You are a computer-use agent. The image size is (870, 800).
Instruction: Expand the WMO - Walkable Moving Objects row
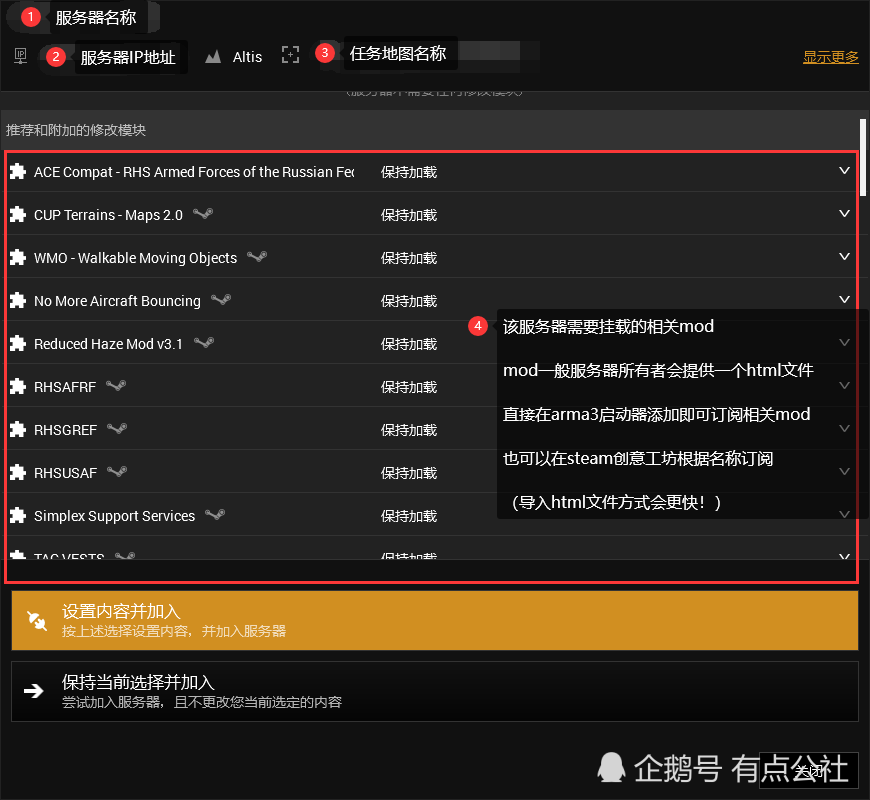pyautogui.click(x=844, y=256)
